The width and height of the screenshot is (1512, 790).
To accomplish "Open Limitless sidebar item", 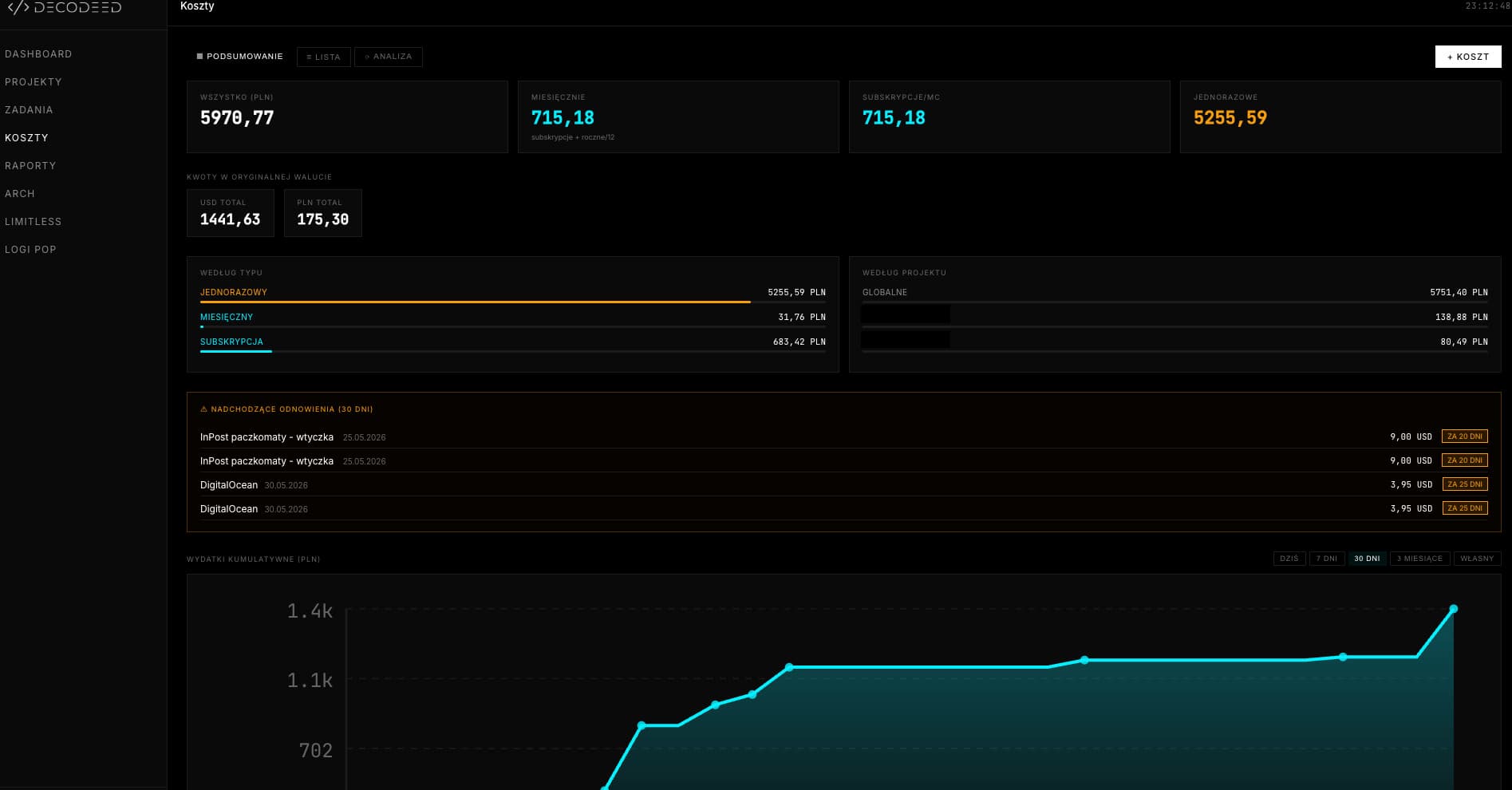I will tap(33, 222).
